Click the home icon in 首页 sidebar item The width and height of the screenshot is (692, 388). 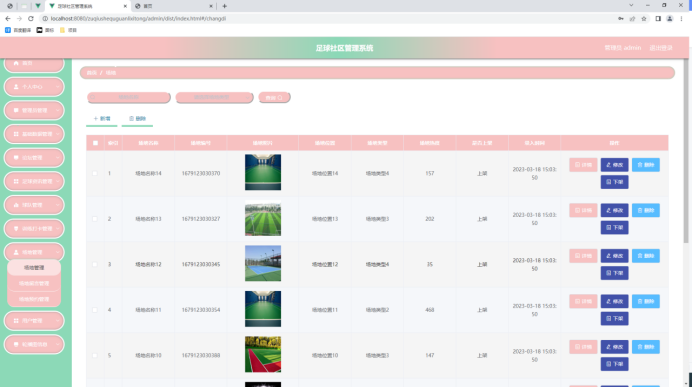(16, 63)
